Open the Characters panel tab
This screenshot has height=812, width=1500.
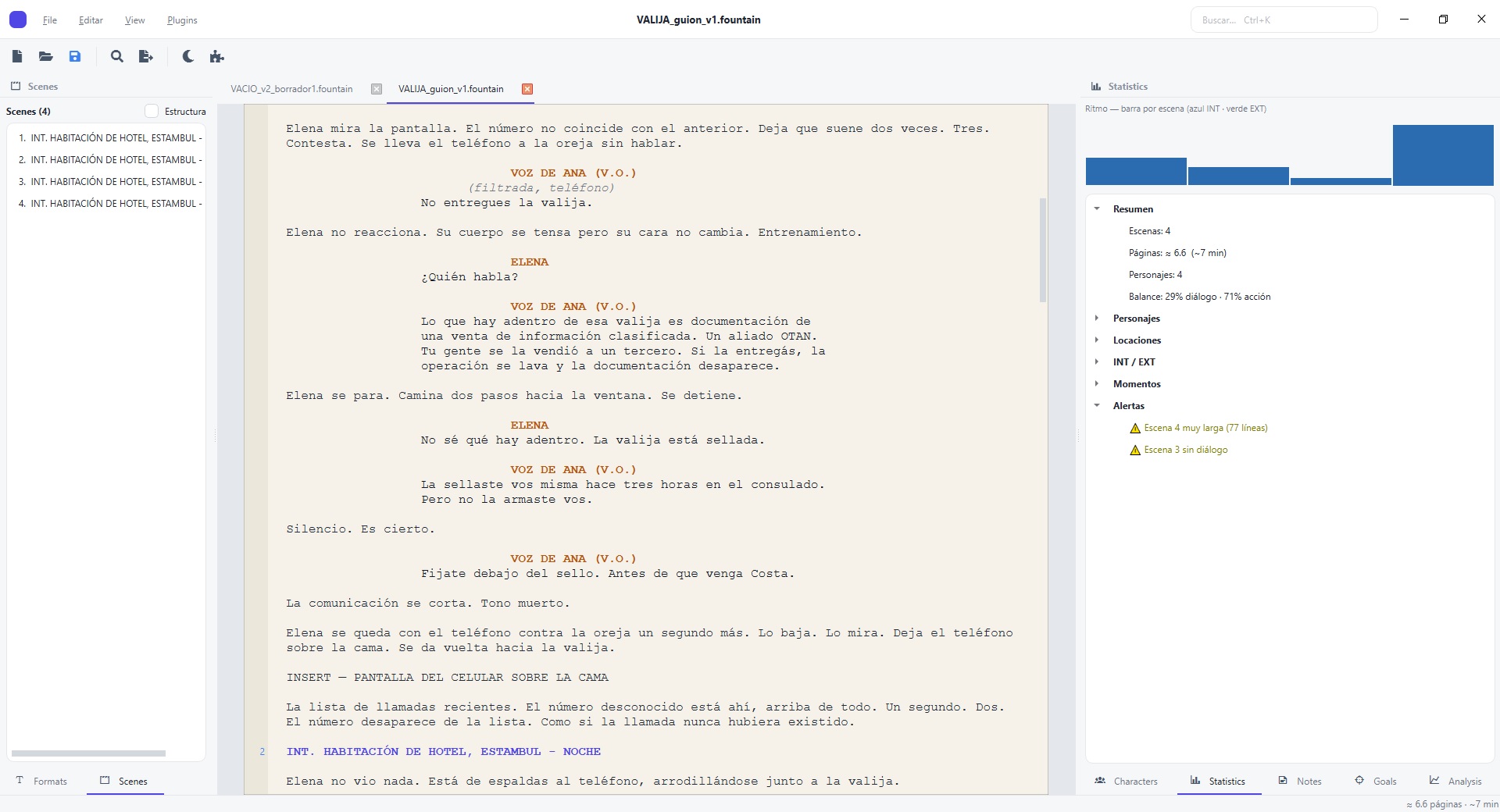coord(1127,781)
